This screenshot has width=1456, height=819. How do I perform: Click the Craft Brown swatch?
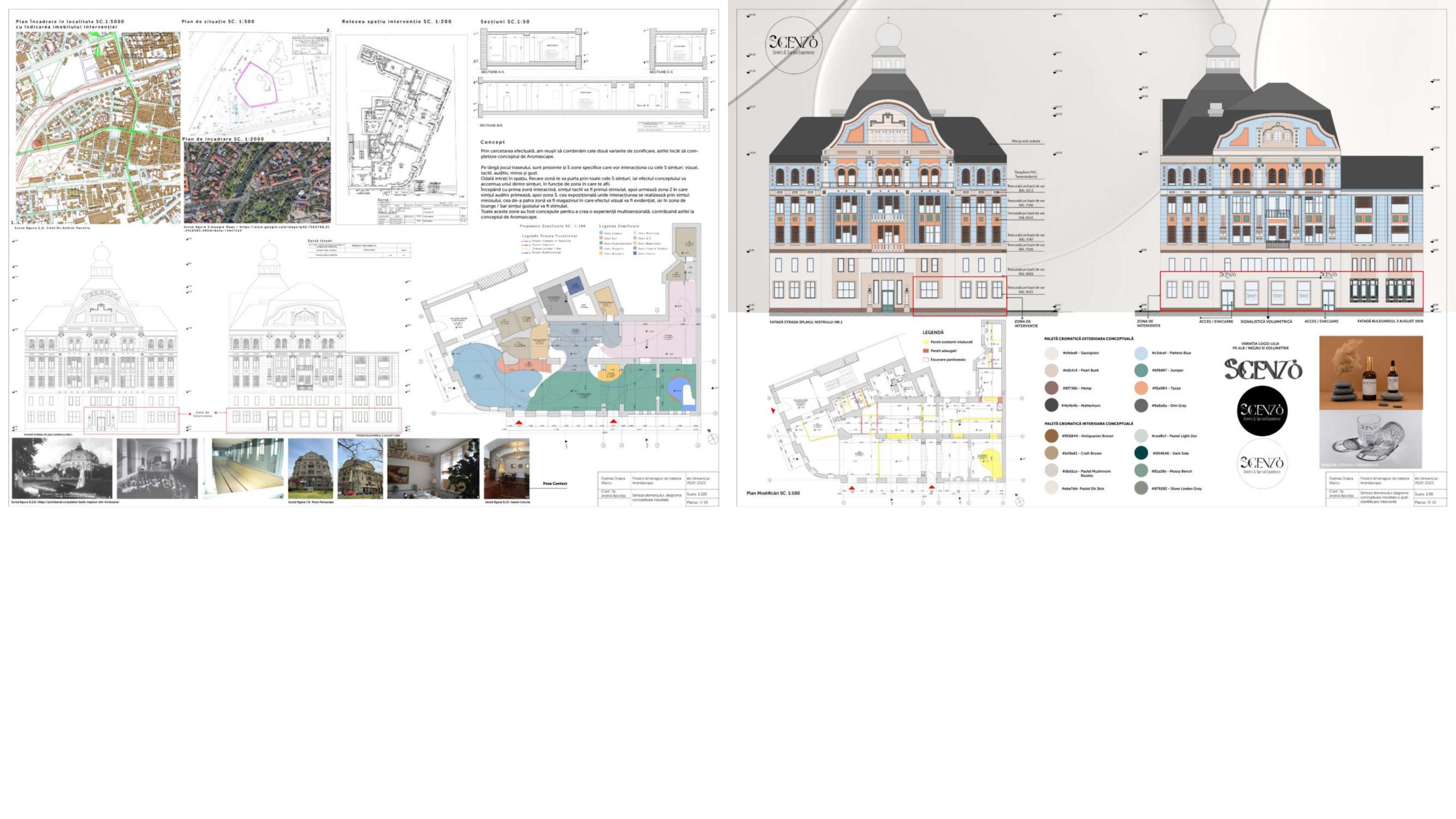(x=1051, y=453)
